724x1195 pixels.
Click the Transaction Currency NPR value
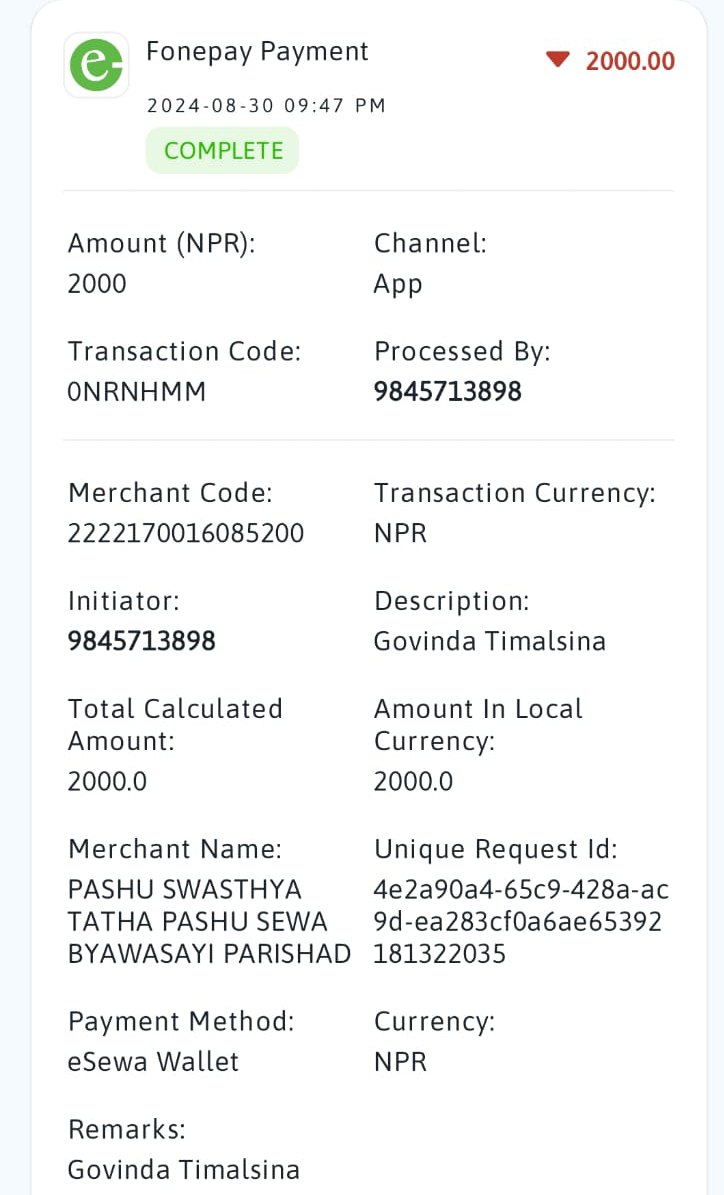[400, 533]
